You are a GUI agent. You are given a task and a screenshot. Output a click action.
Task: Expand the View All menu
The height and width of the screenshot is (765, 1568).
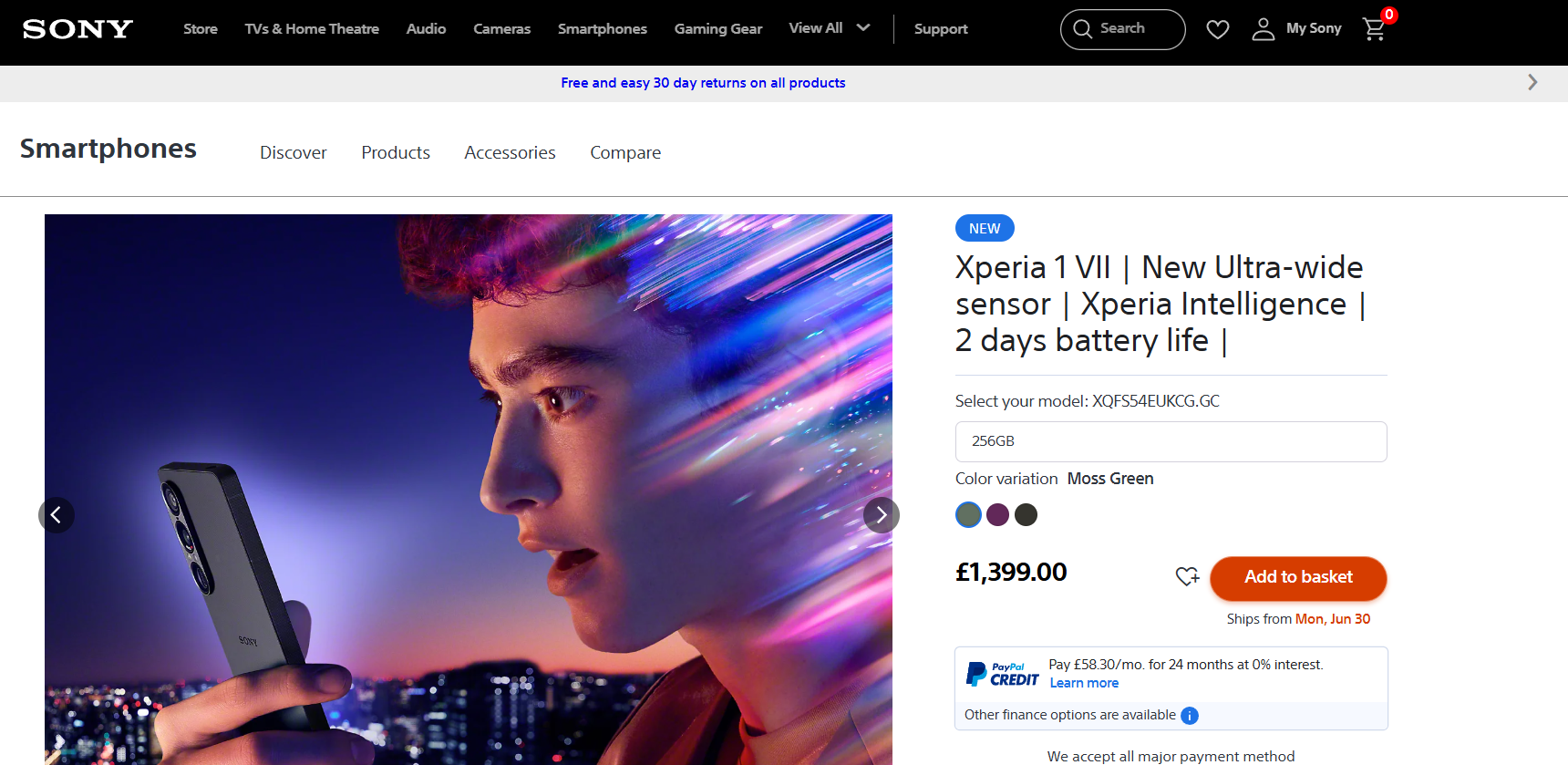(830, 28)
